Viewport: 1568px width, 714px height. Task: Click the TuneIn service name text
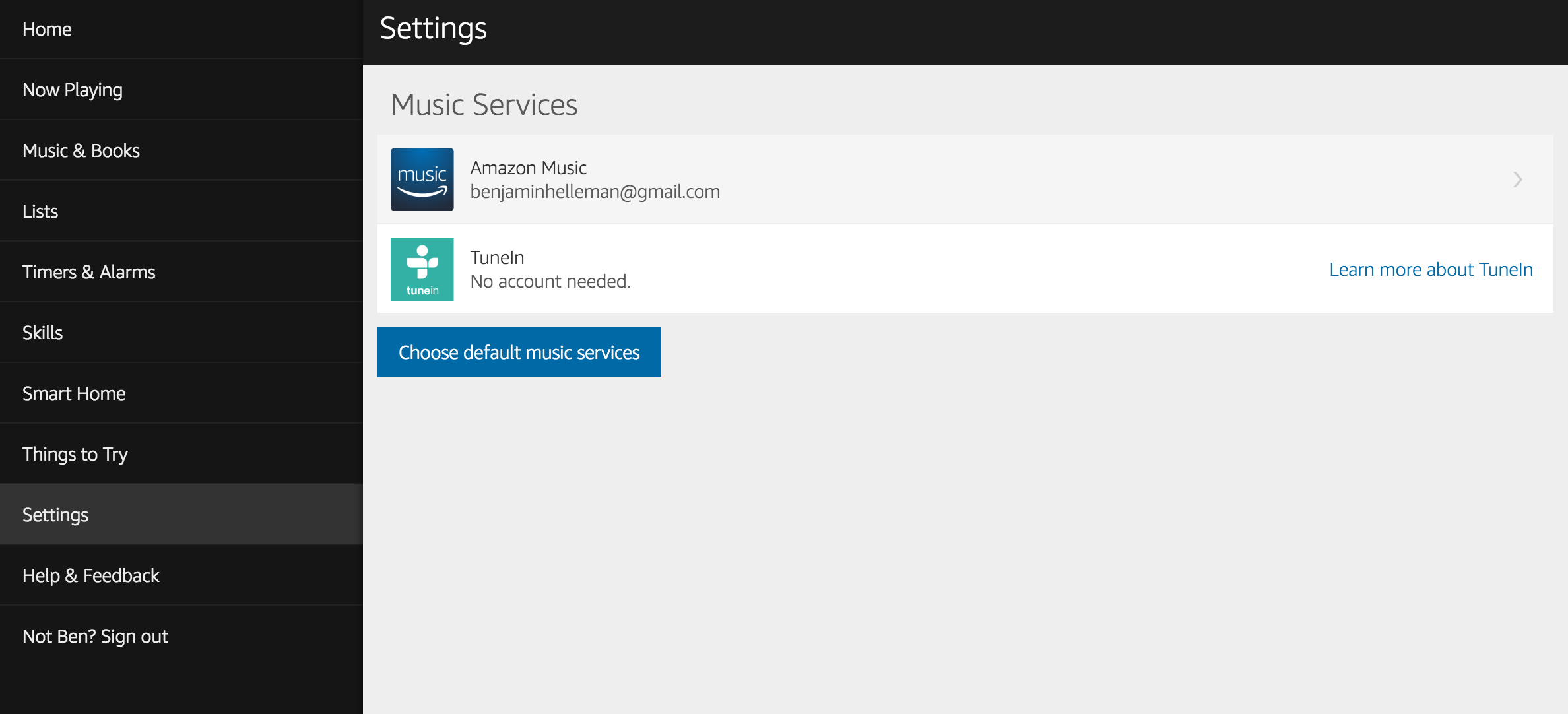(497, 257)
